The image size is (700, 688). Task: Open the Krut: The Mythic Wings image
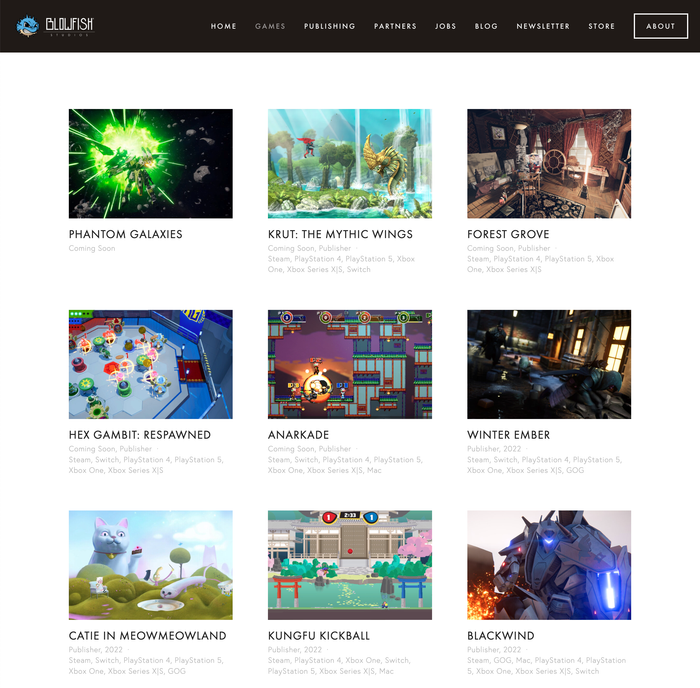pyautogui.click(x=350, y=163)
